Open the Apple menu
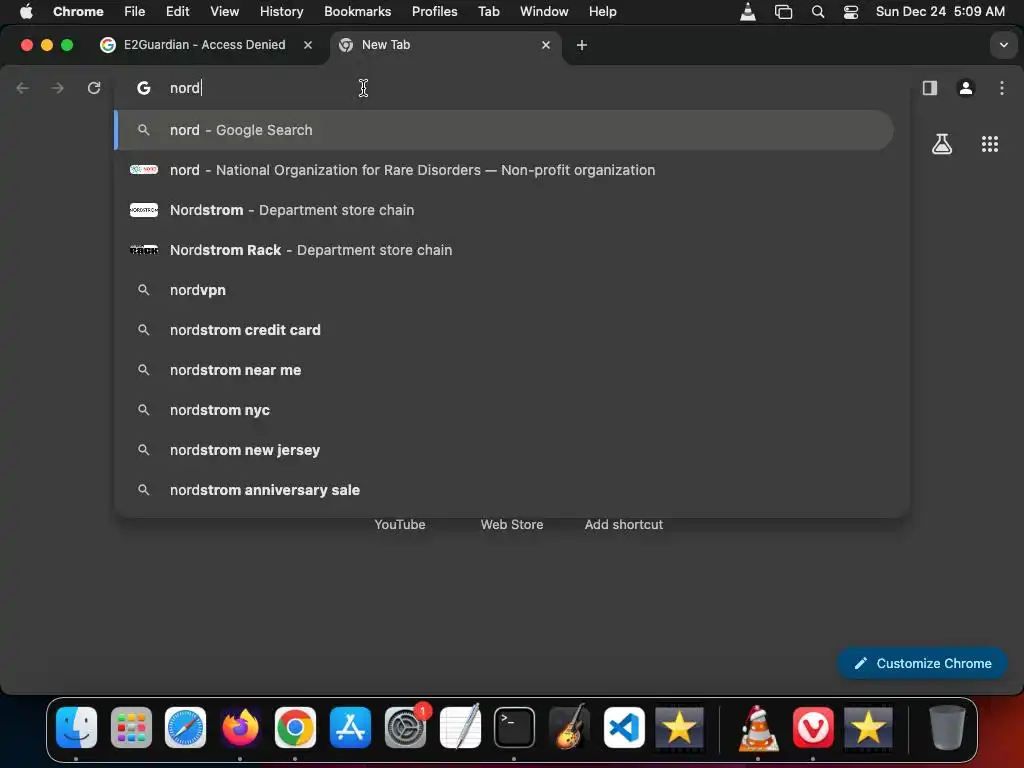This screenshot has width=1024, height=768. tap(26, 11)
